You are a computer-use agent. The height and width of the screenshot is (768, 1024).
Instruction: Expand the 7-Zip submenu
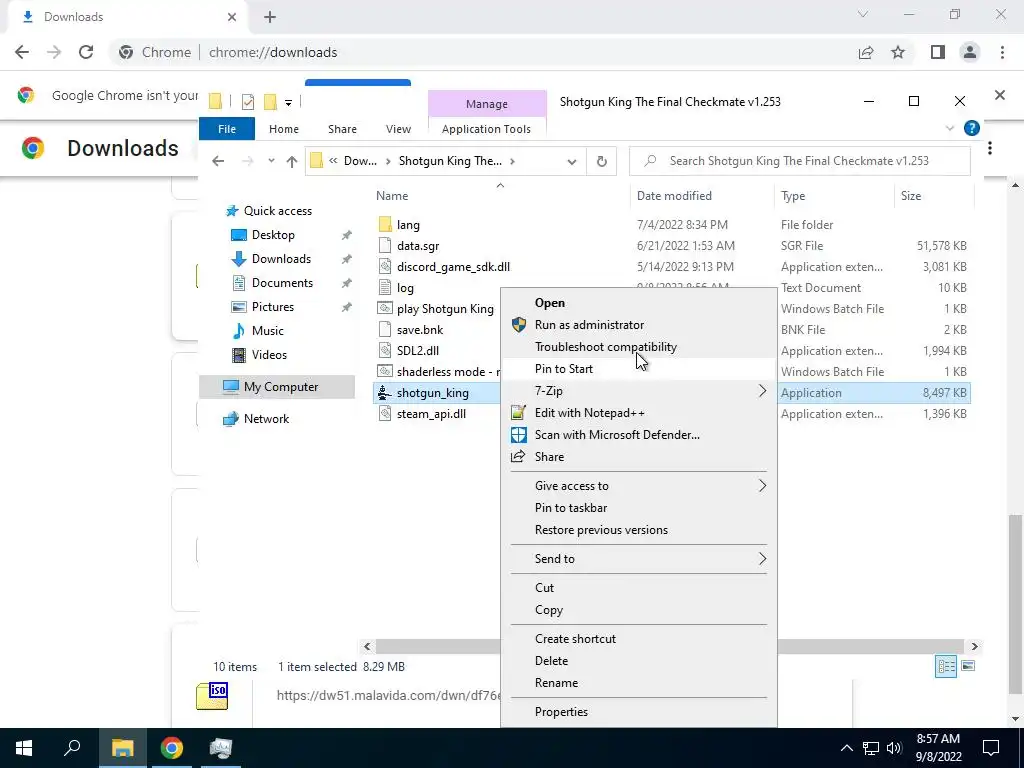click(639, 391)
